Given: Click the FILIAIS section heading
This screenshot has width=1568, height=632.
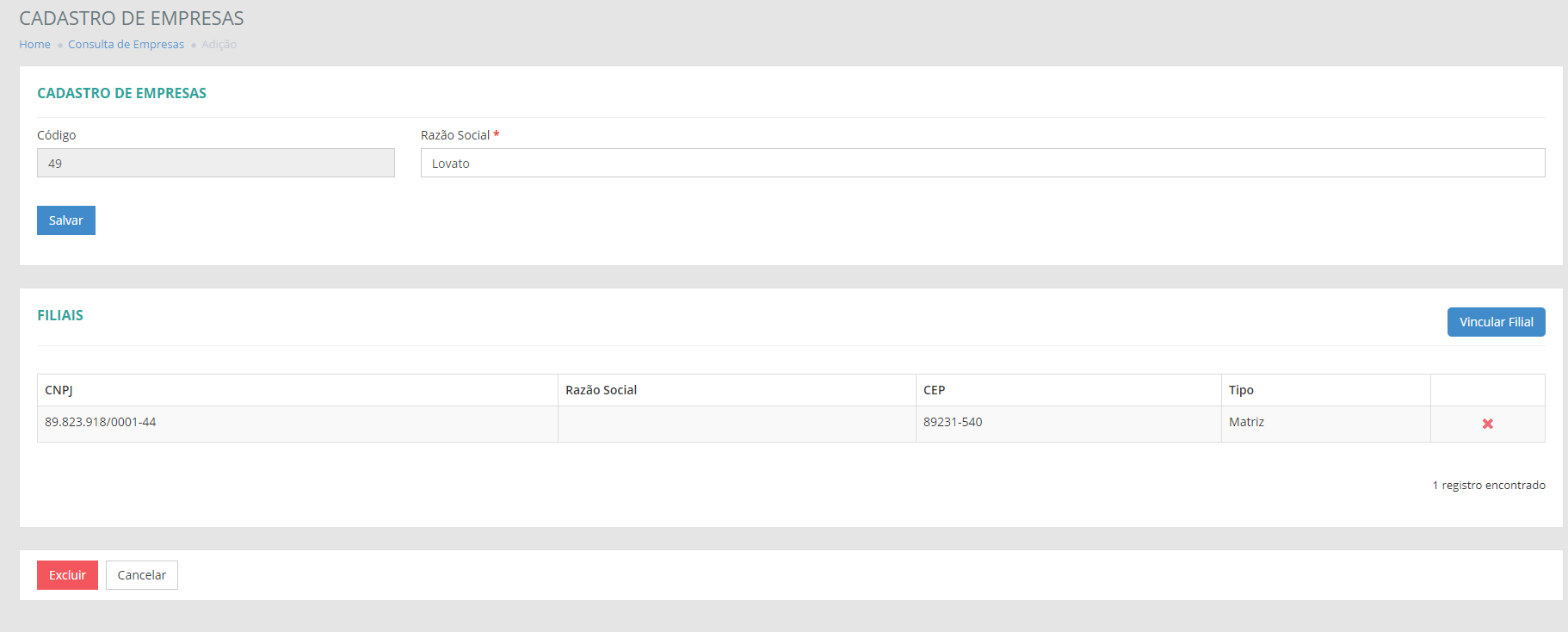Looking at the screenshot, I should (60, 315).
